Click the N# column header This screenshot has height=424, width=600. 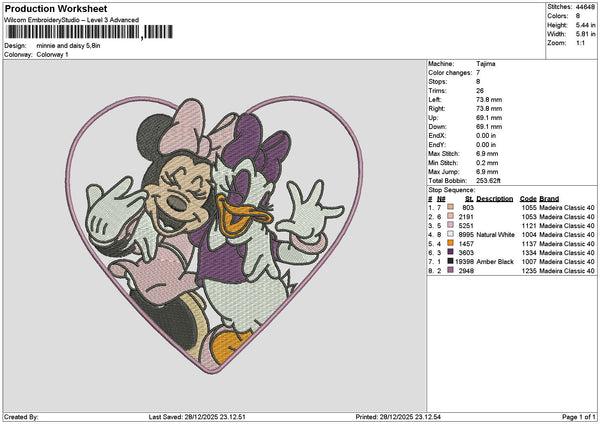pyautogui.click(x=441, y=199)
